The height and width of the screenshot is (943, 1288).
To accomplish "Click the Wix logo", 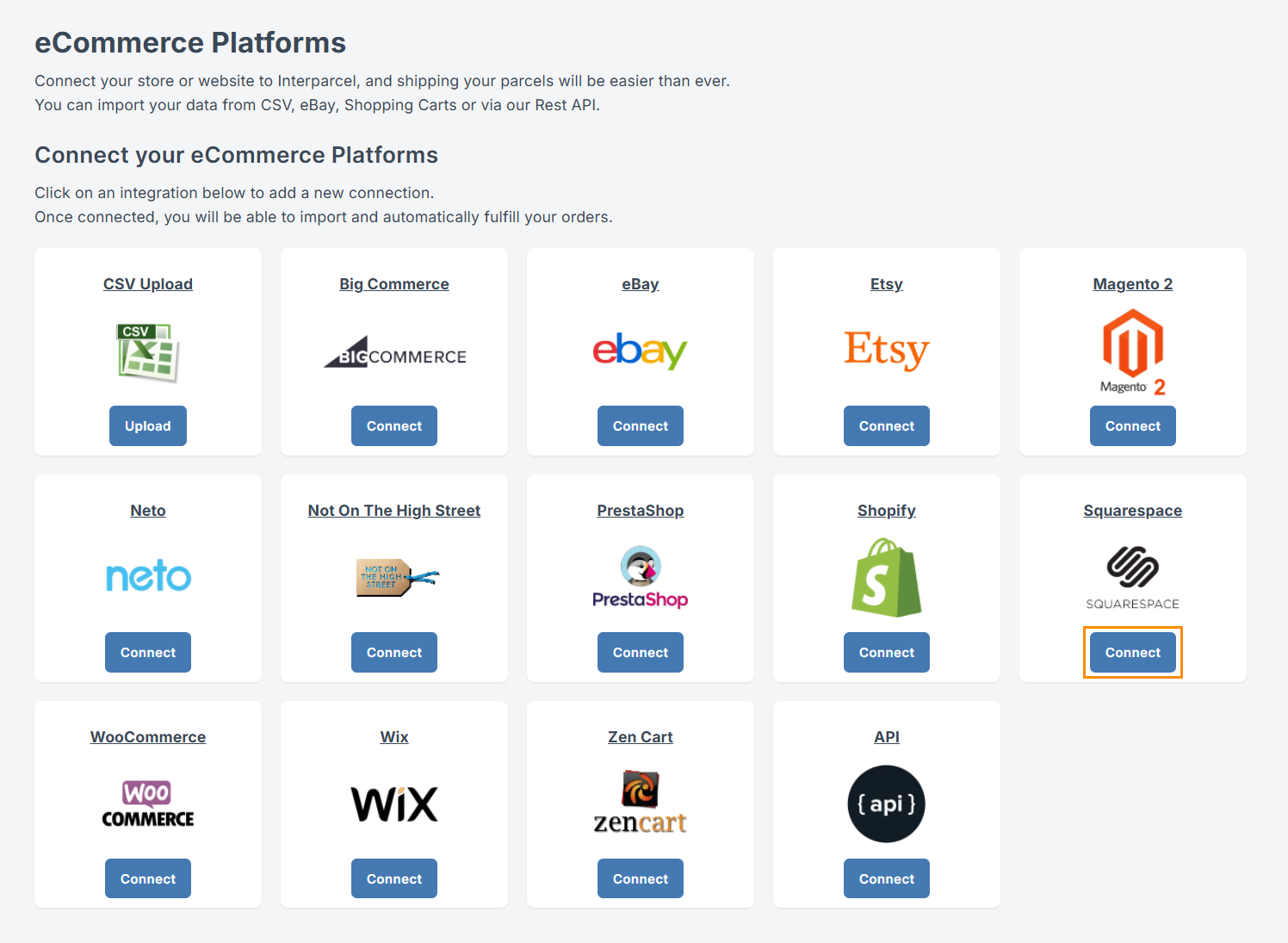I will 394,804.
